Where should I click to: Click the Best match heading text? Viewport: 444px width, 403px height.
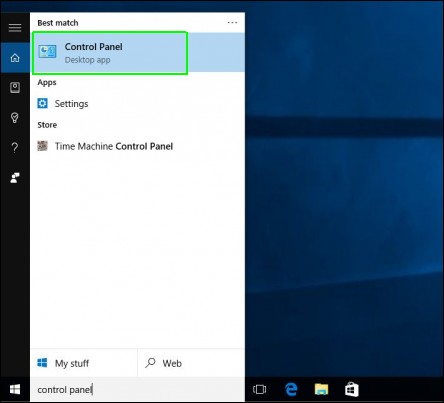coord(58,23)
